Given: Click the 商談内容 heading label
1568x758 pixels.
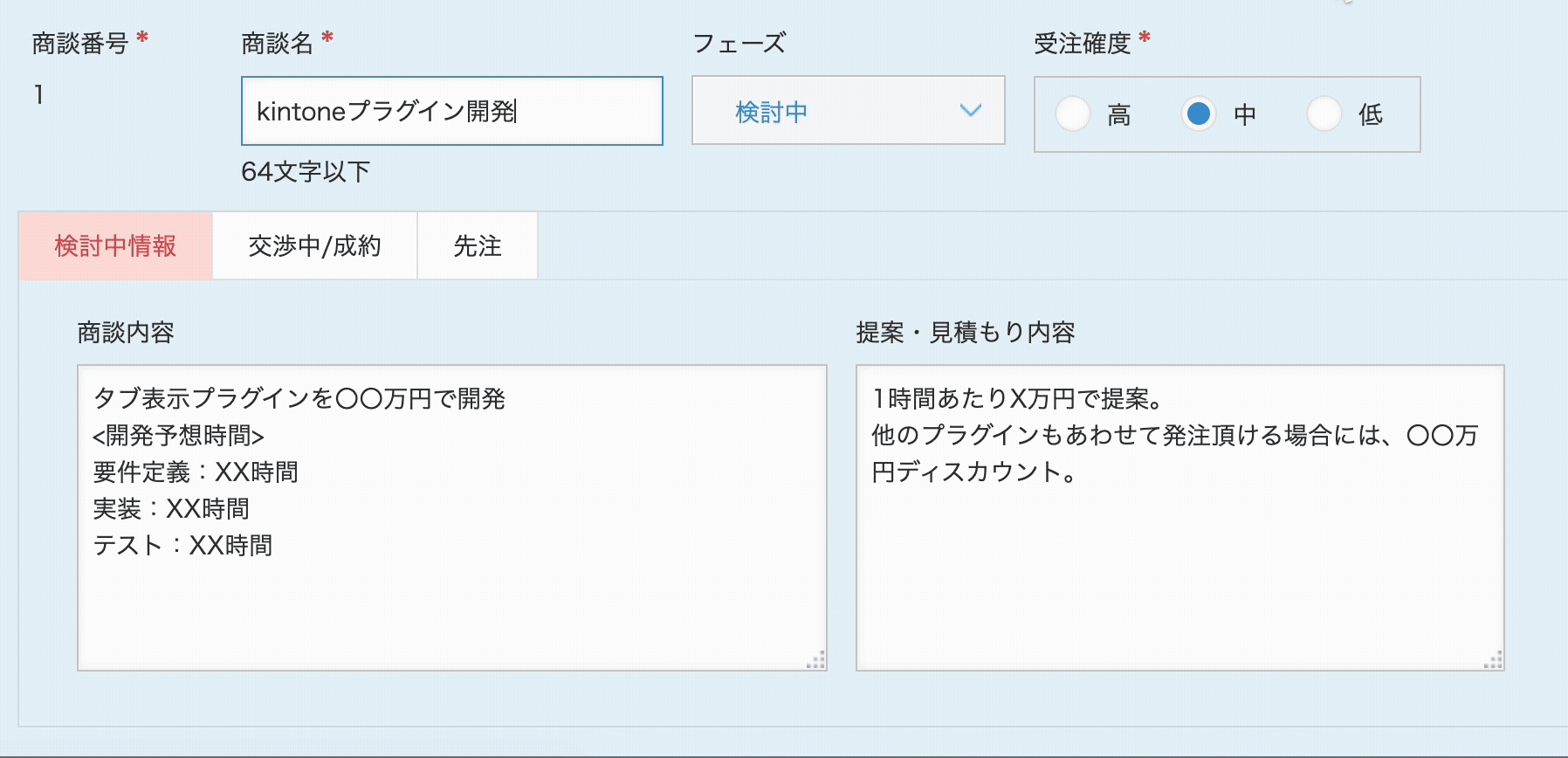Looking at the screenshot, I should pyautogui.click(x=126, y=333).
